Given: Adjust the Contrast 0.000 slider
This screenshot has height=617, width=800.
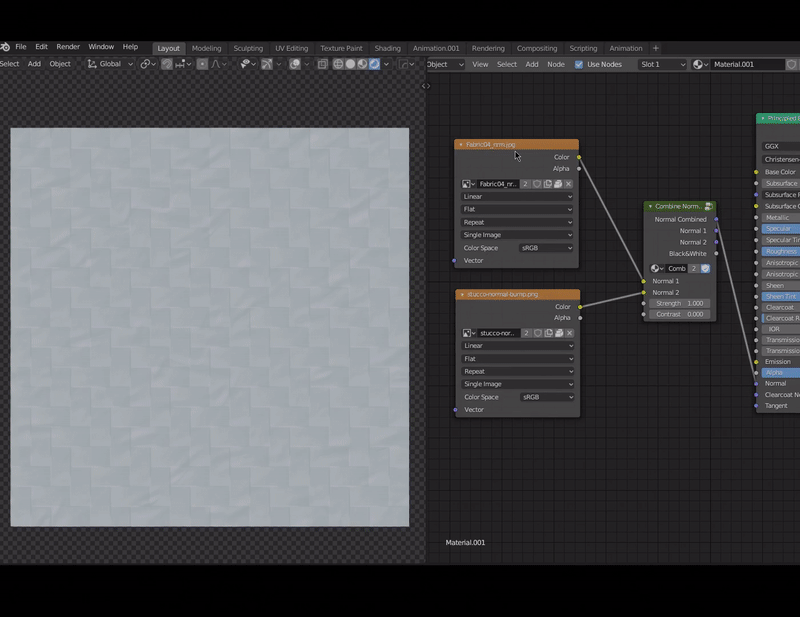Looking at the screenshot, I should (680, 314).
